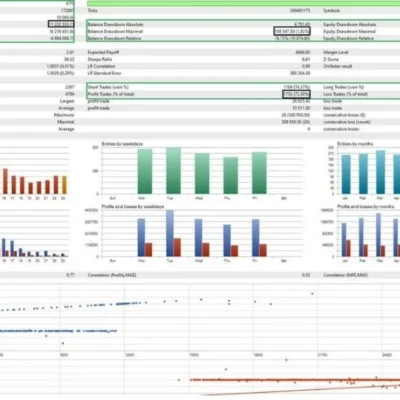Select the 'Maximum' row label
400x400 pixels.
[x=64, y=115]
